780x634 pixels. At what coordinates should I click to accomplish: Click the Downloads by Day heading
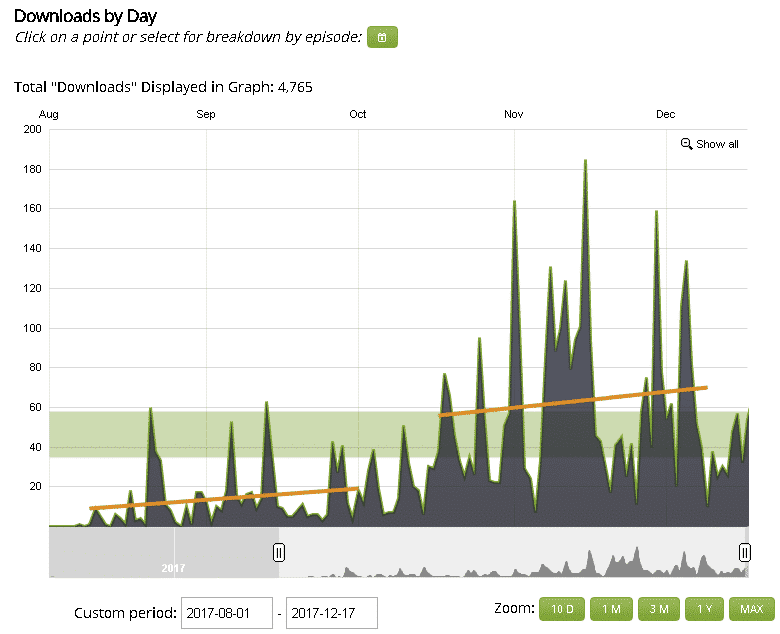(x=85, y=16)
